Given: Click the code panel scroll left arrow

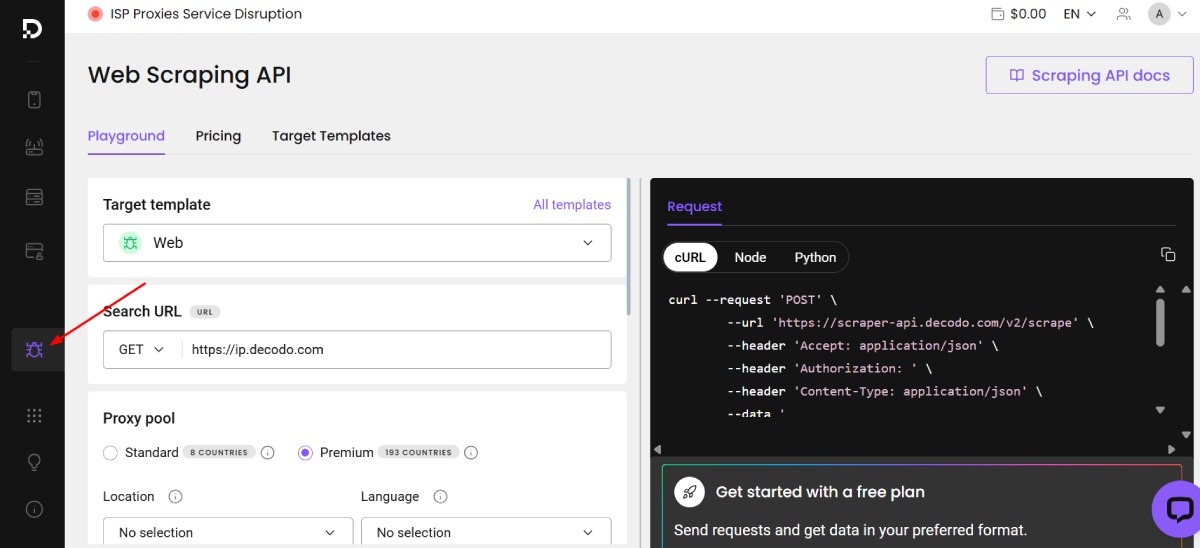Looking at the screenshot, I should 656,450.
